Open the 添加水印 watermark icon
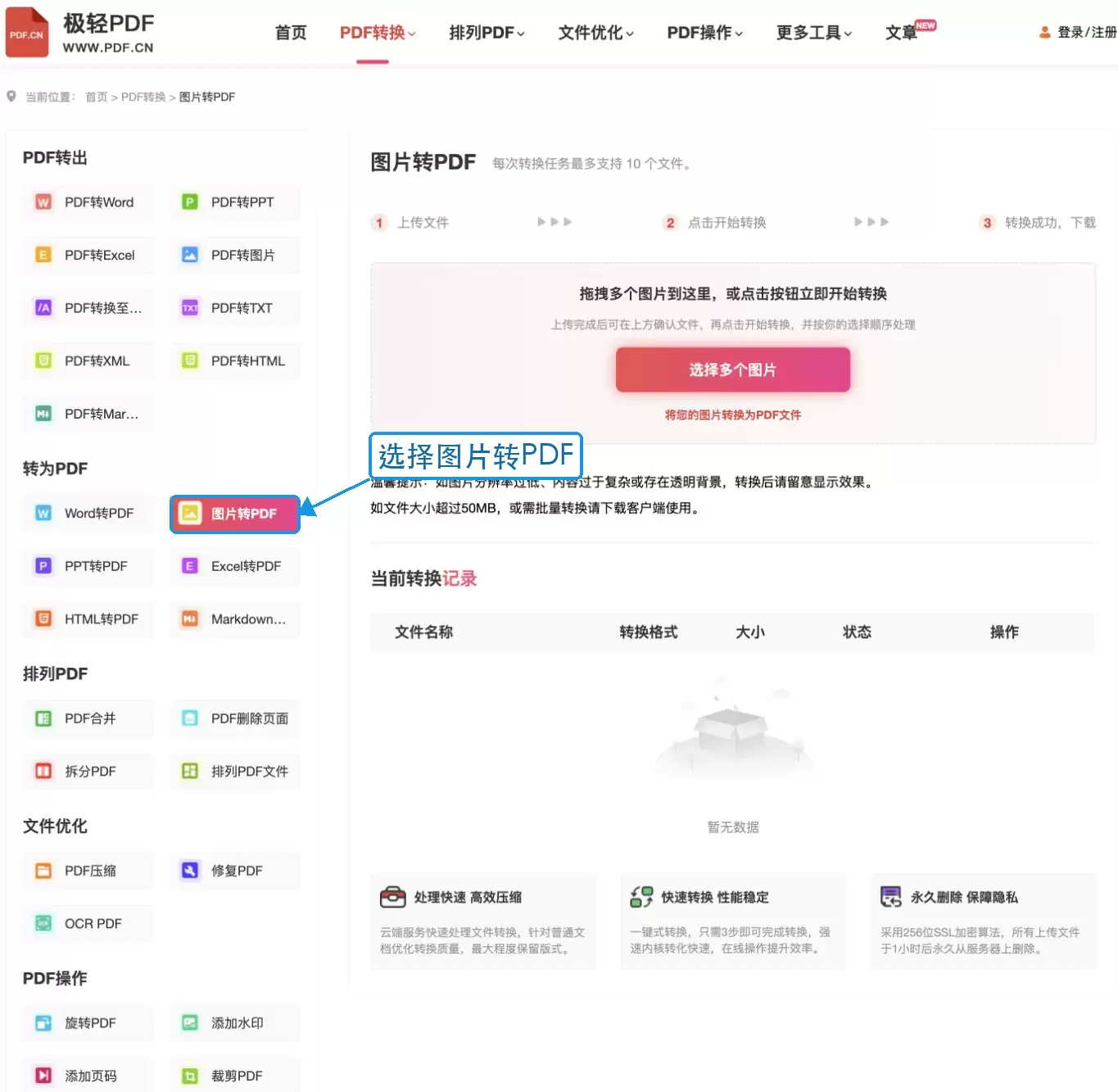1118x1092 pixels. 190,1023
